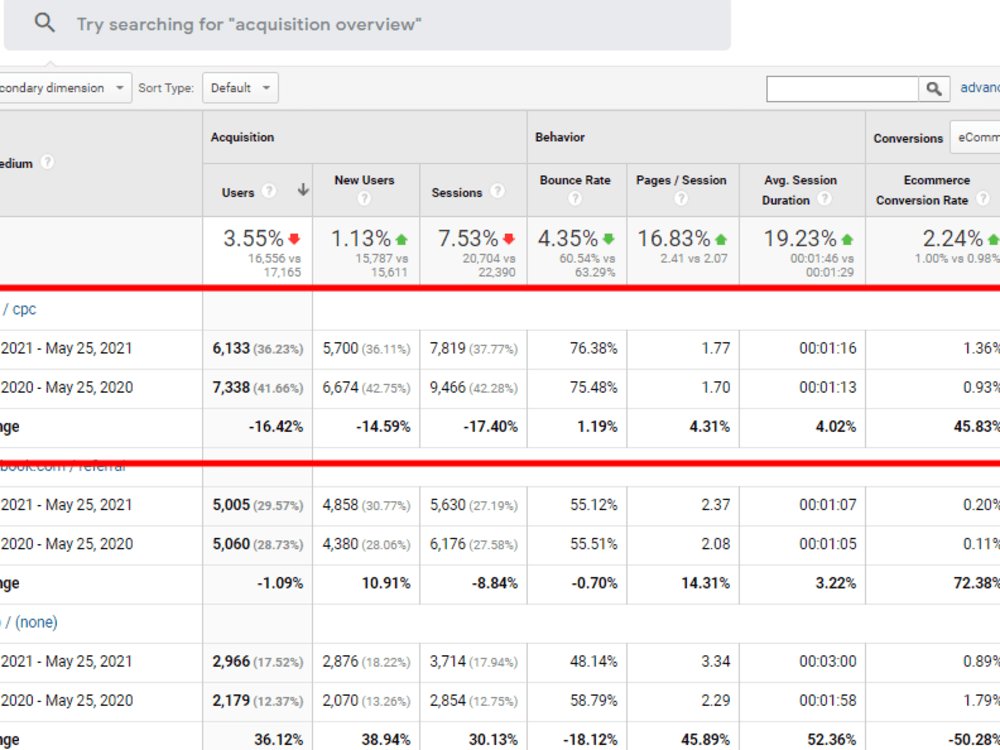Select the 5,005 users cell
Image resolution: width=1000 pixels, height=750 pixels.
coord(258,505)
